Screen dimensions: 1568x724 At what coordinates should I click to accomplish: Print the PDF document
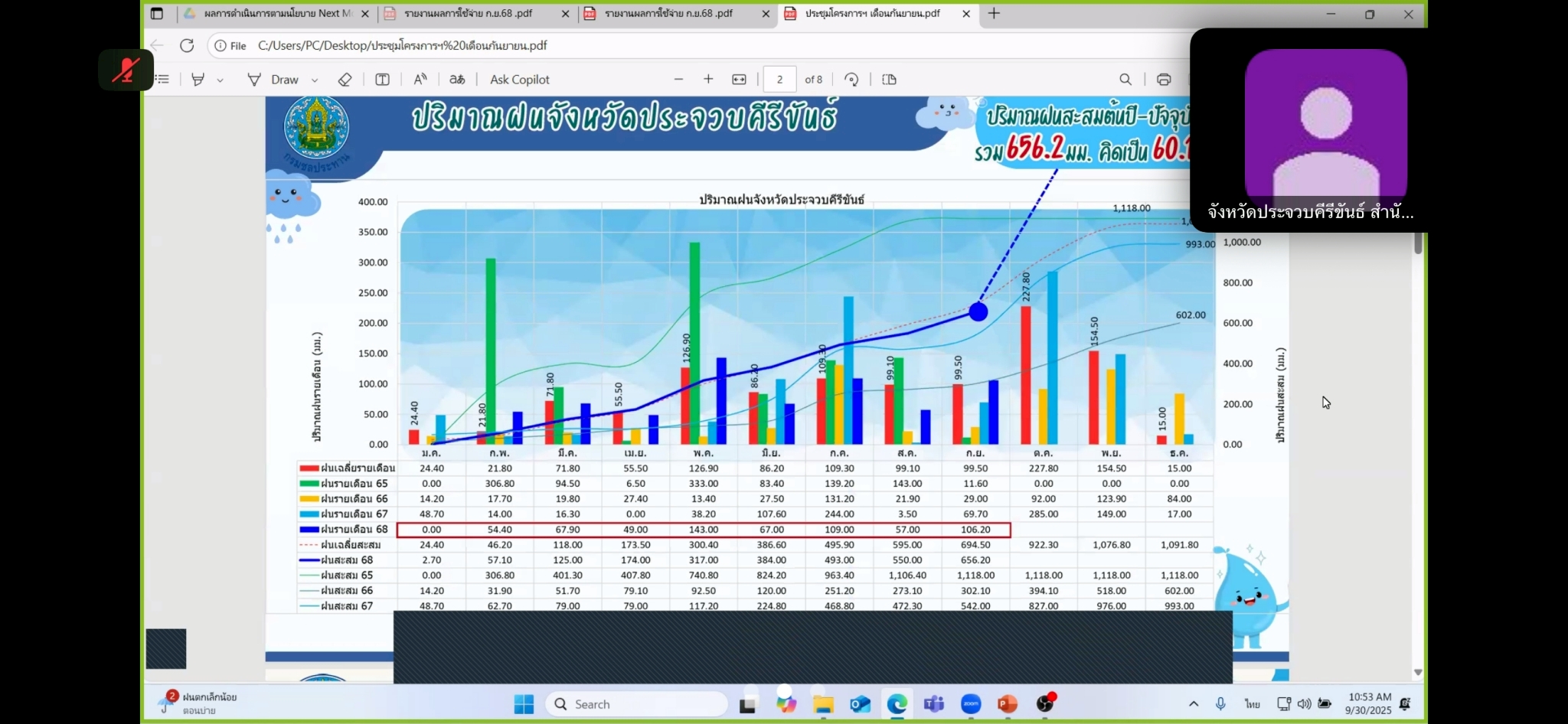pyautogui.click(x=1164, y=80)
